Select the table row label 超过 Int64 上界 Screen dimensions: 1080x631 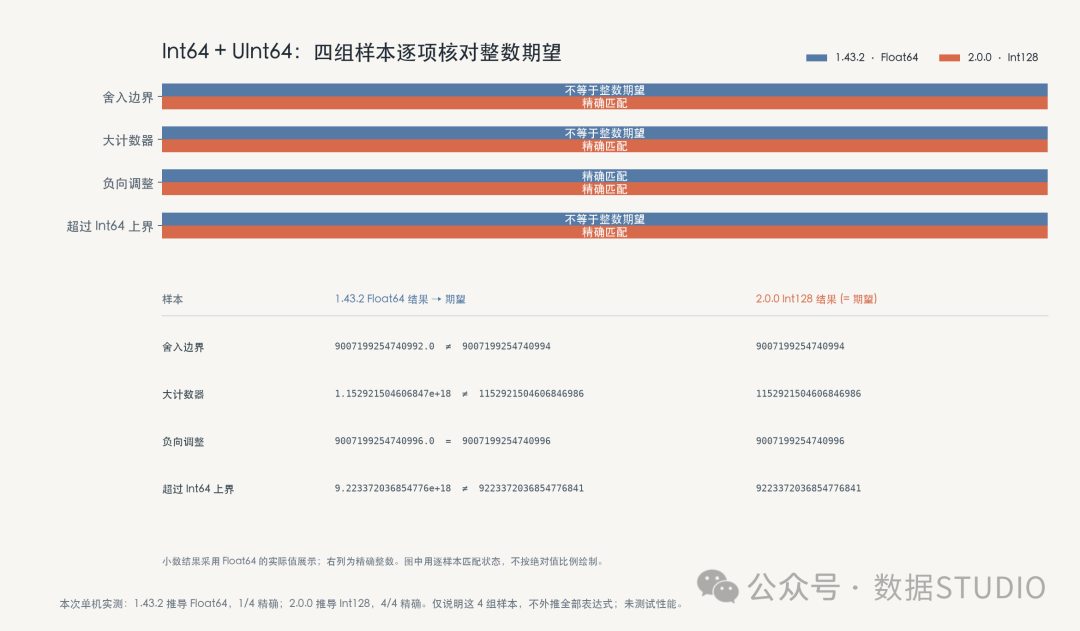[x=198, y=489]
